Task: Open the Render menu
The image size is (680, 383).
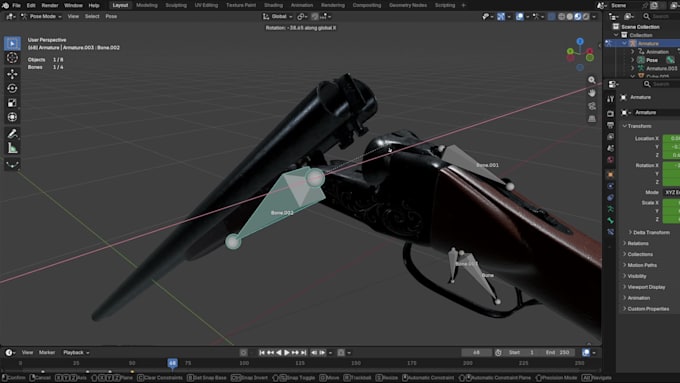Action: point(50,5)
